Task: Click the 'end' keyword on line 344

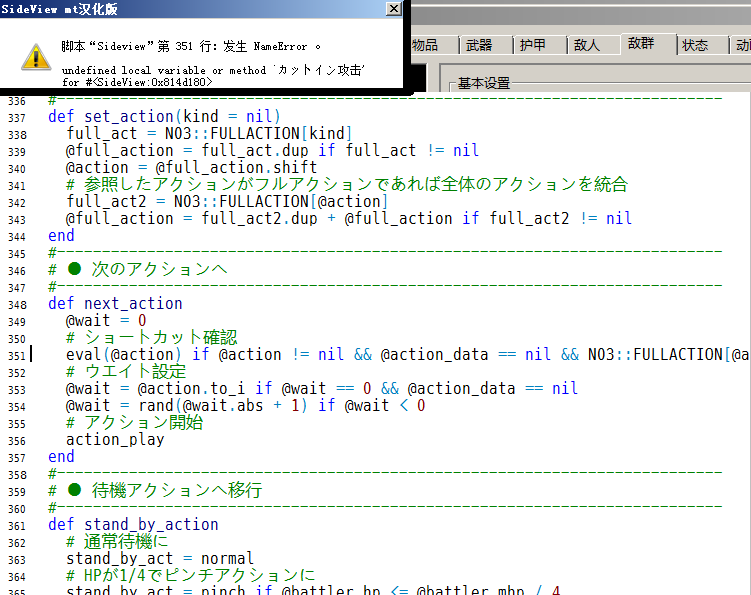Action: [61, 236]
